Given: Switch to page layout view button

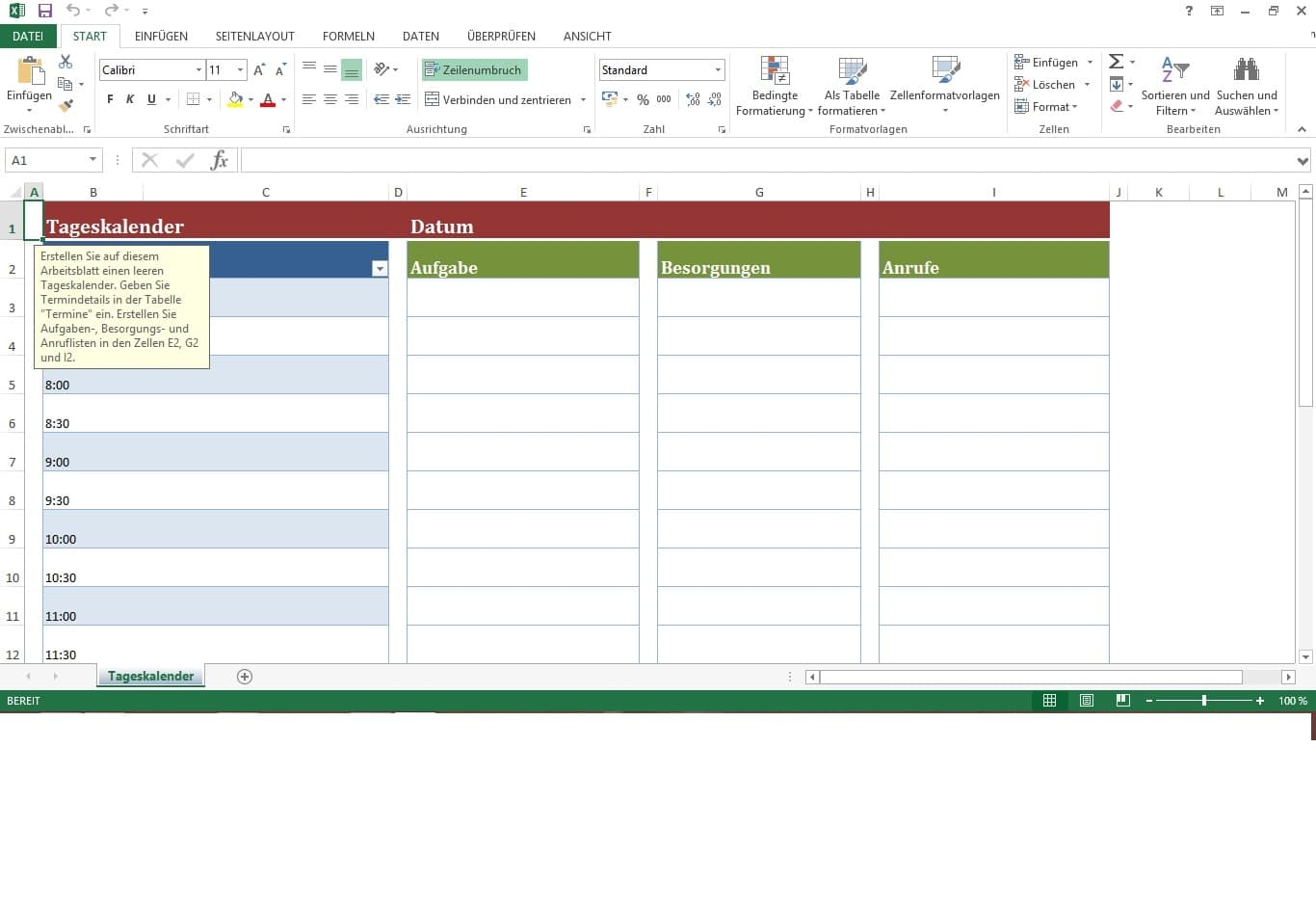Looking at the screenshot, I should pos(1087,701).
